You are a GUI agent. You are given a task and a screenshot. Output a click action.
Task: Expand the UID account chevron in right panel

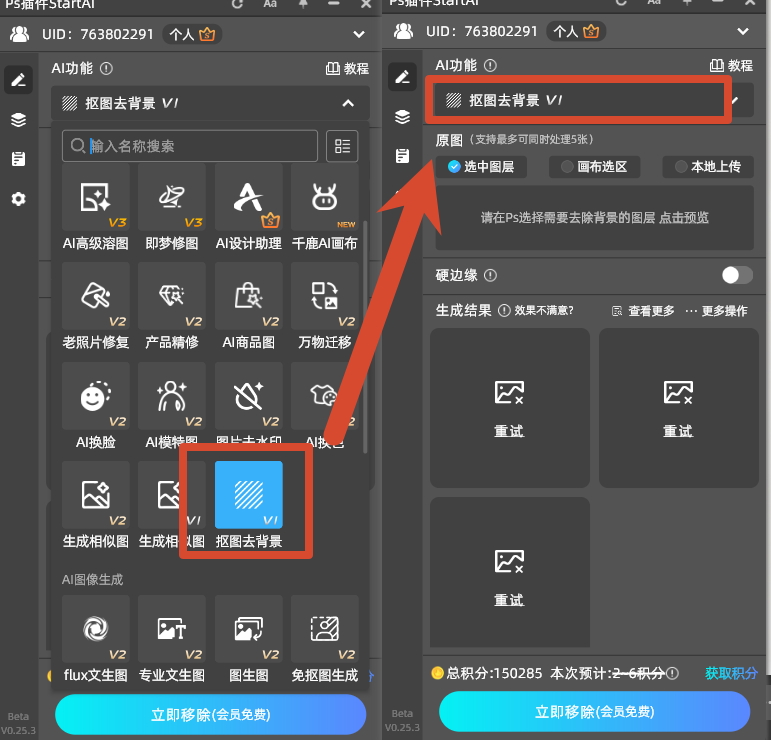point(743,31)
